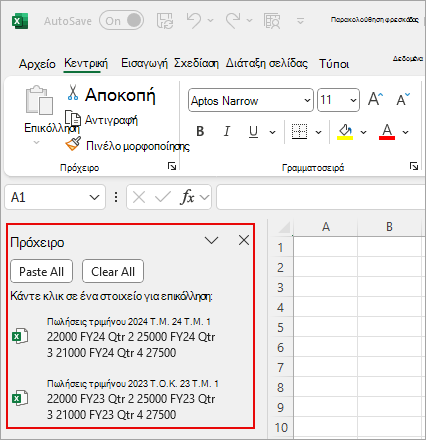Screen dimensions: 426x440
Task: Click the Αποκοπή scissors button
Action: pos(111,95)
